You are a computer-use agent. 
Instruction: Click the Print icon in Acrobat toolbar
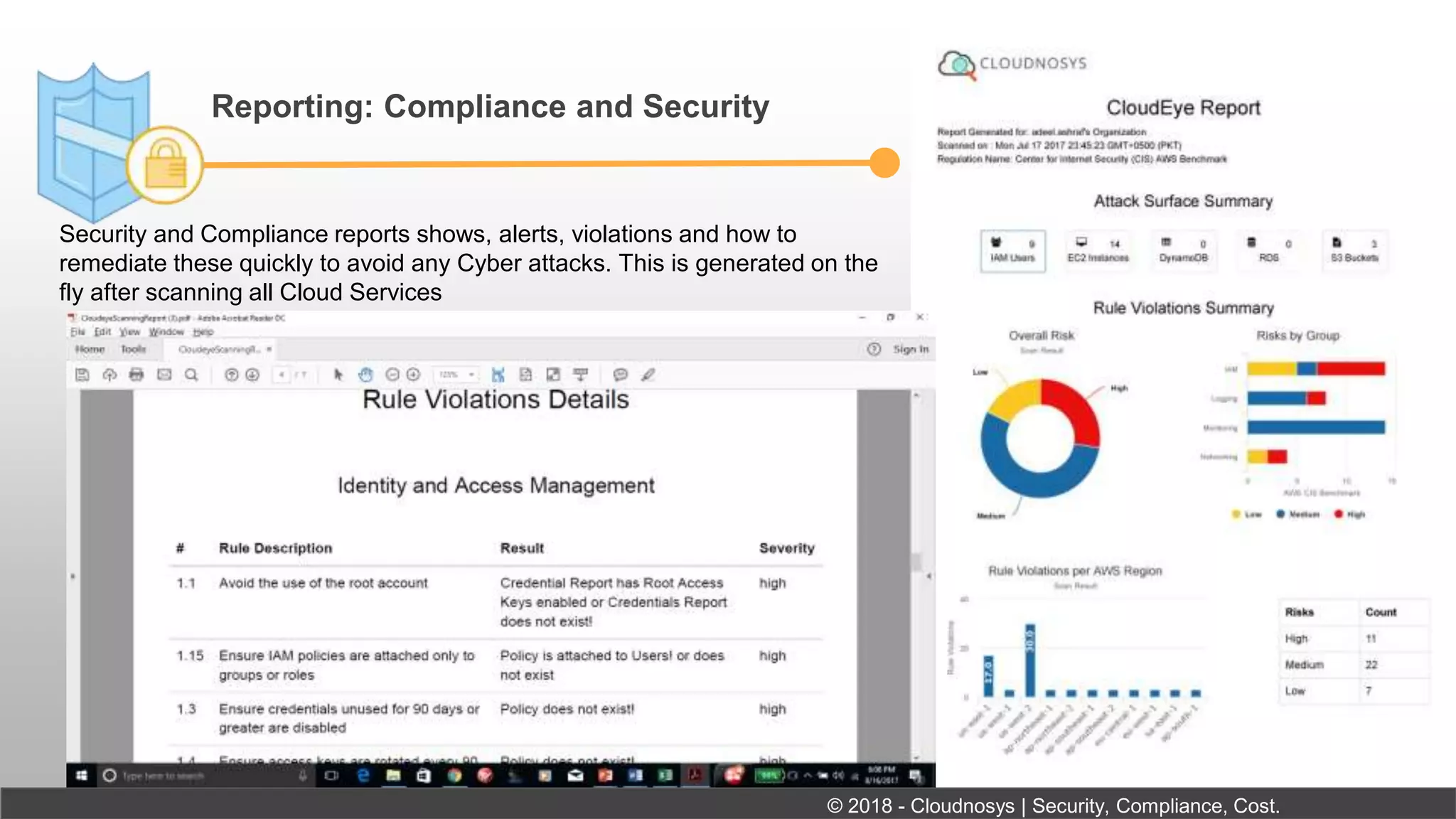[136, 375]
